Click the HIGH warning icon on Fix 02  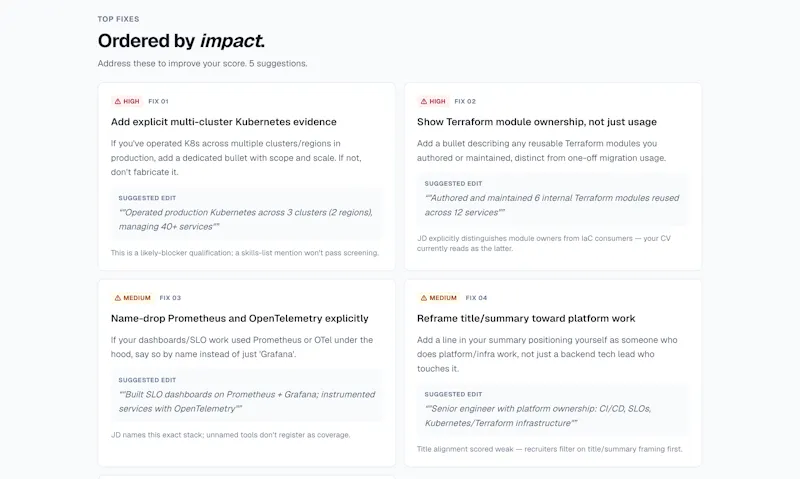coord(424,102)
